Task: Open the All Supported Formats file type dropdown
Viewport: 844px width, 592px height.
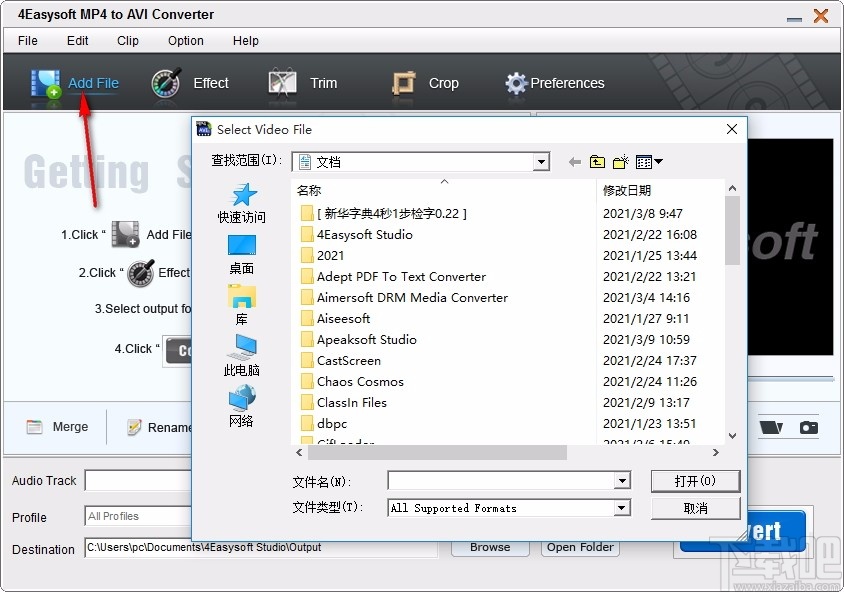Action: tap(625, 508)
